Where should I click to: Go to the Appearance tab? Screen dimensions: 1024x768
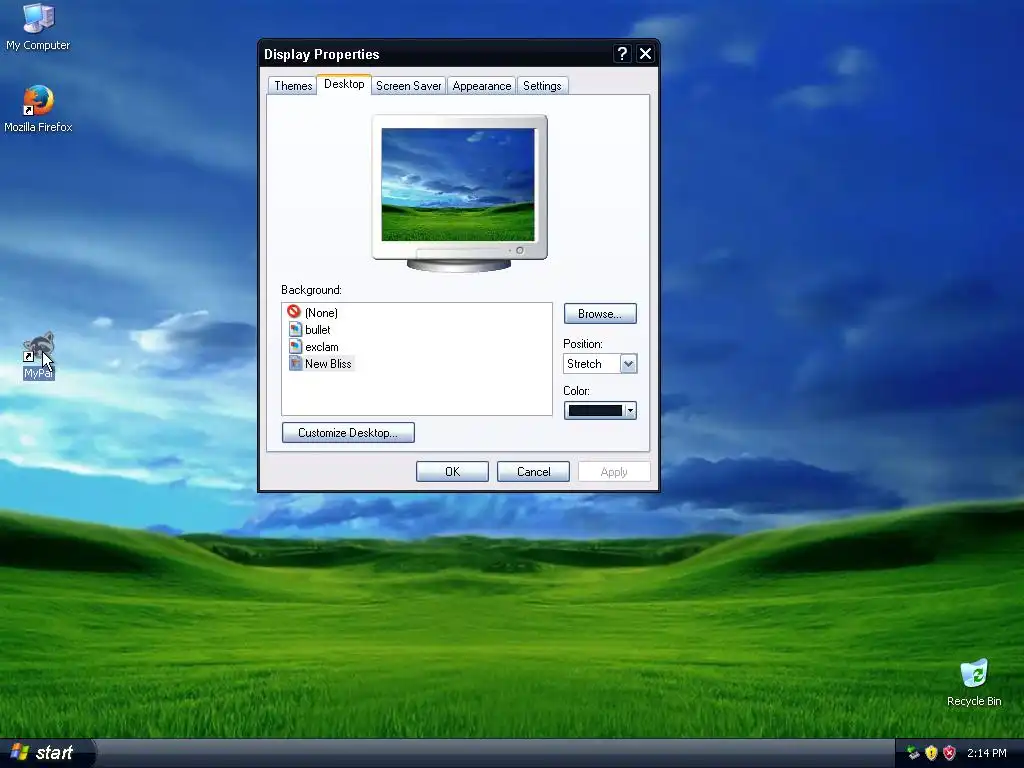482,86
